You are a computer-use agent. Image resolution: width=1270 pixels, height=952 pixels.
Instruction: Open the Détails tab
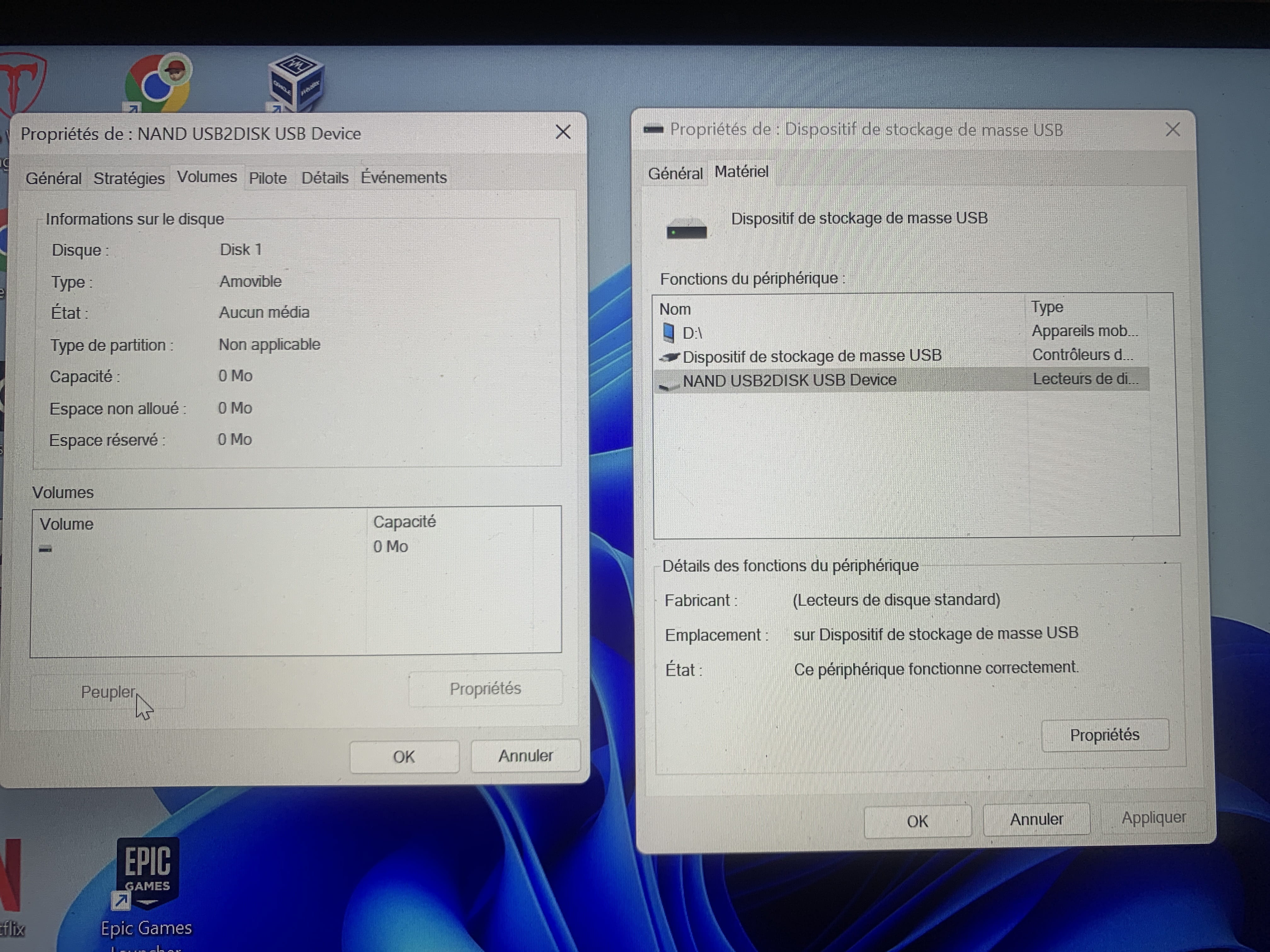325,178
